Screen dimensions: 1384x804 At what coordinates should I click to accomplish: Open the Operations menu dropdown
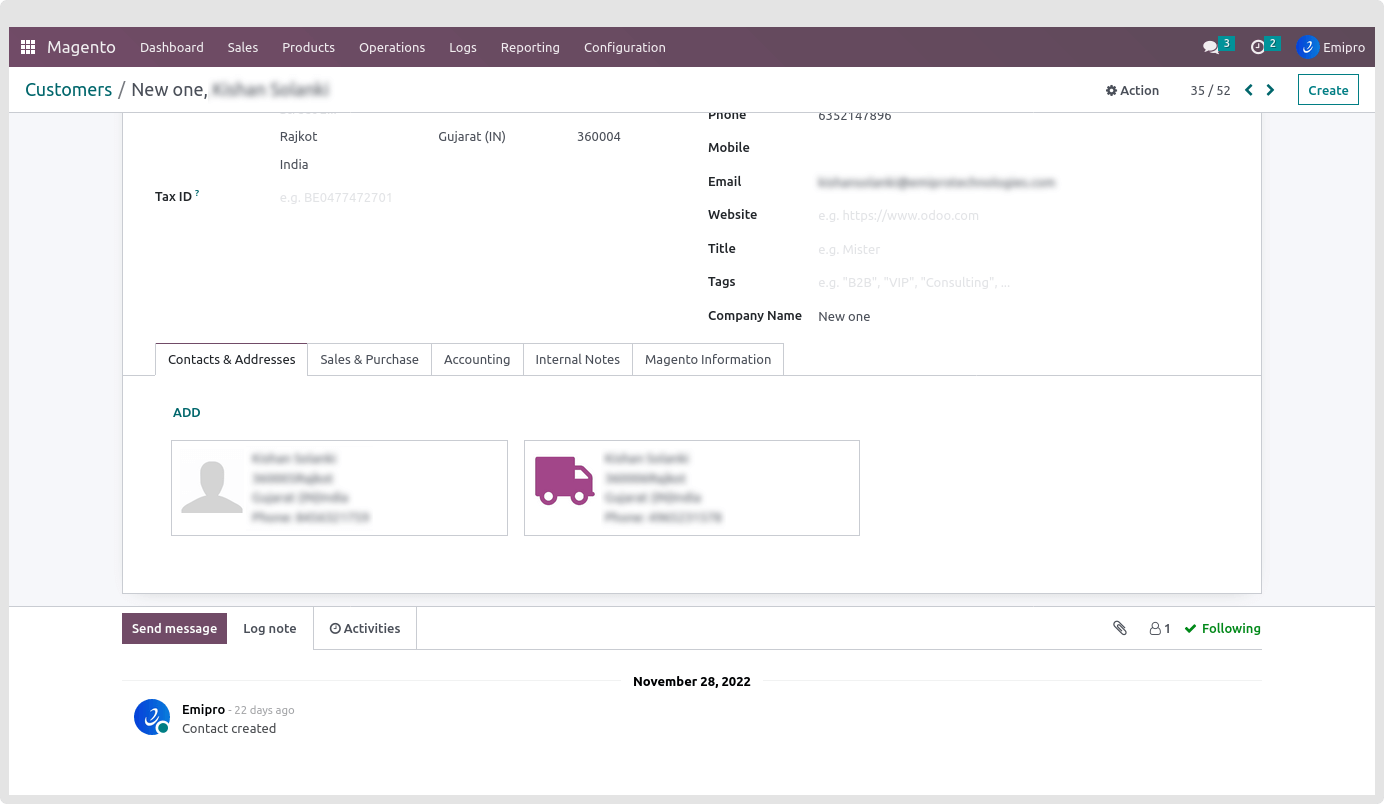(392, 47)
